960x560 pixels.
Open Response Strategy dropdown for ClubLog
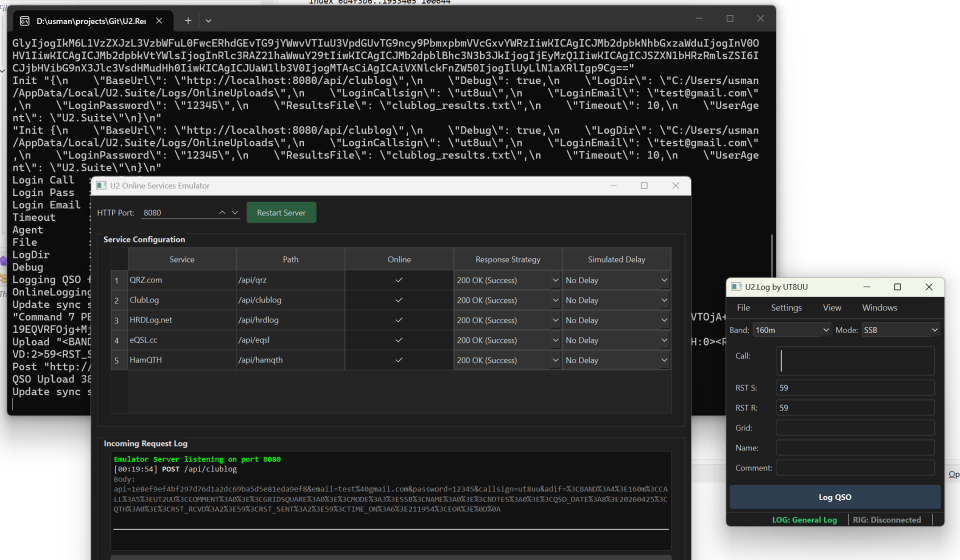tap(508, 301)
